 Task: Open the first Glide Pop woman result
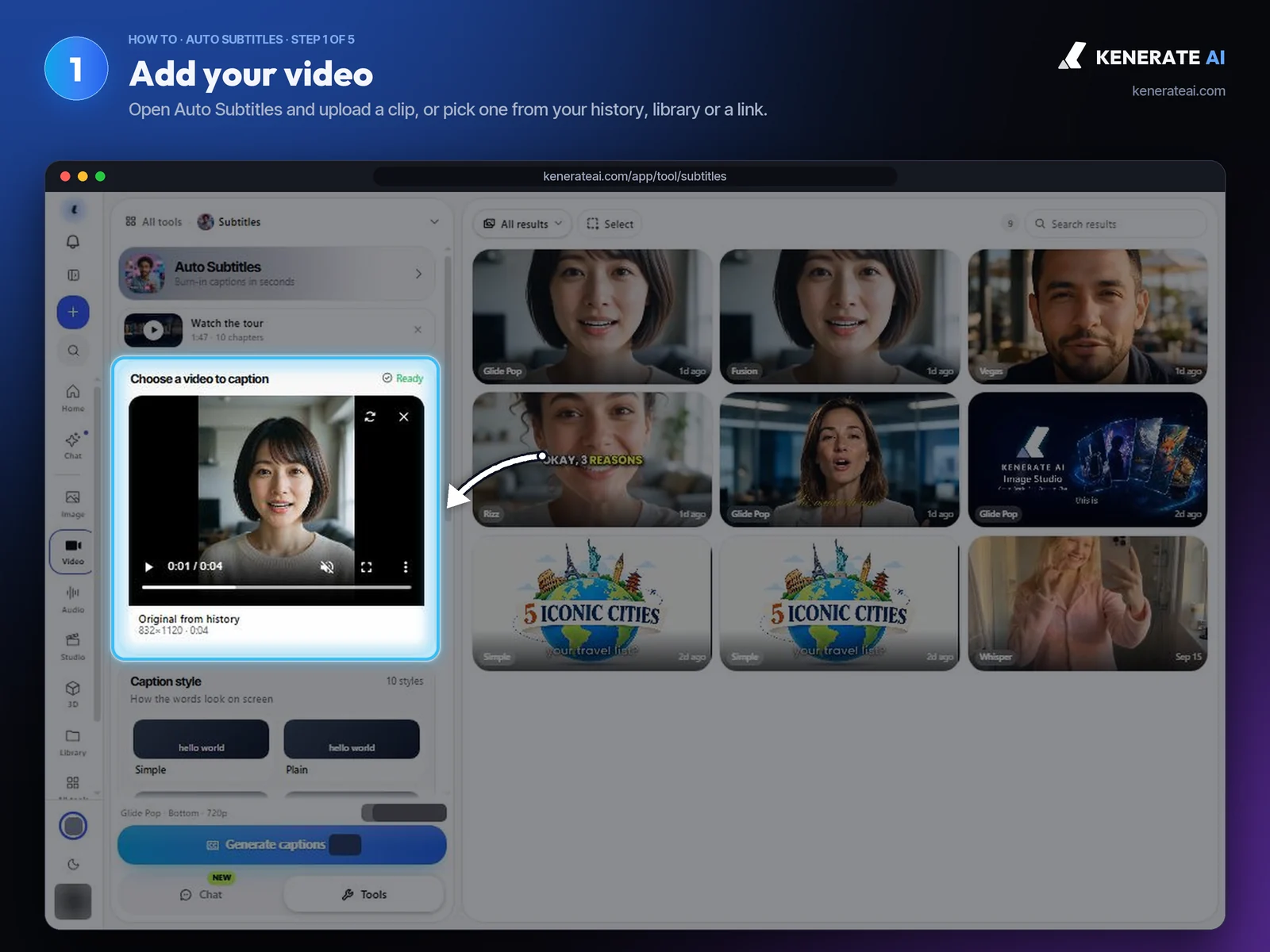pos(592,317)
